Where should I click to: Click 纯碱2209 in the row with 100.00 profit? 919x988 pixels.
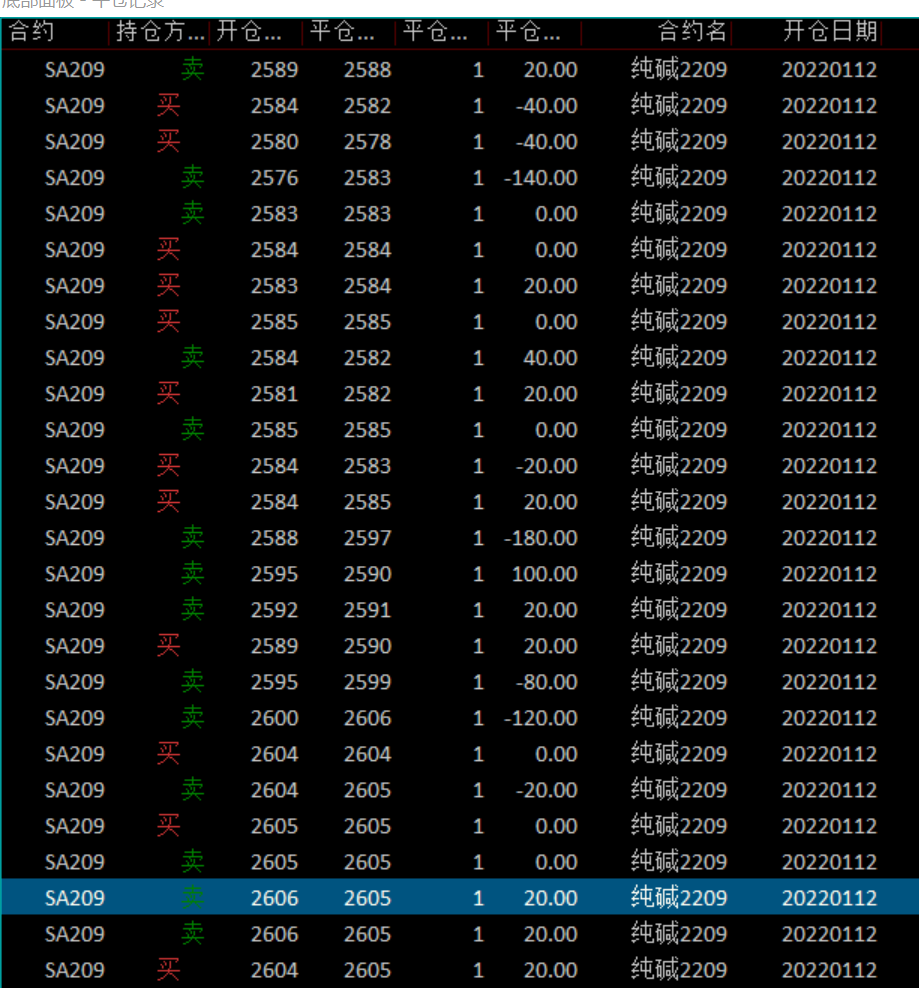pyautogui.click(x=679, y=574)
